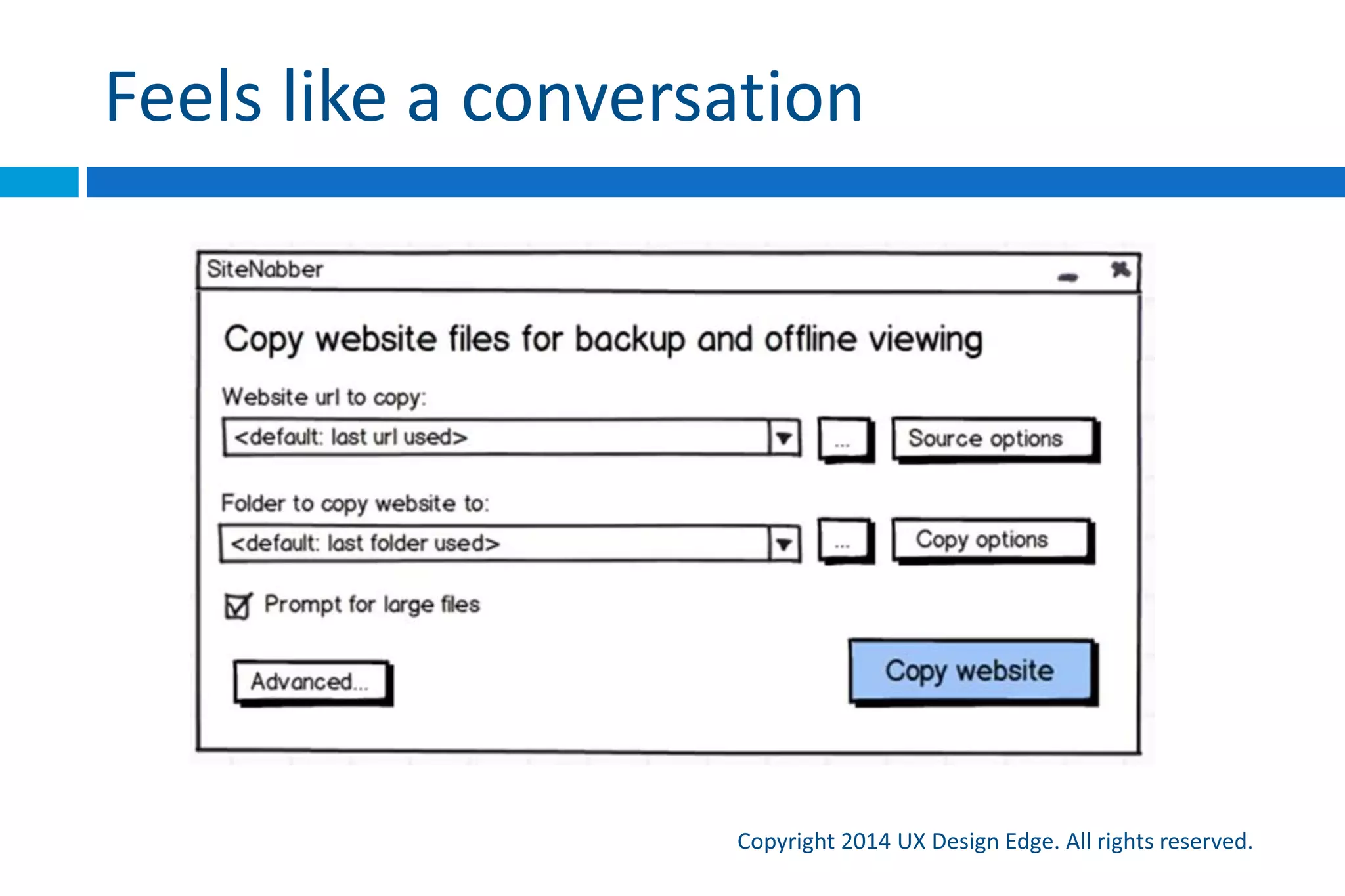Image resolution: width=1345 pixels, height=896 pixels.
Task: Start copying with Copy website button
Action: 973,672
